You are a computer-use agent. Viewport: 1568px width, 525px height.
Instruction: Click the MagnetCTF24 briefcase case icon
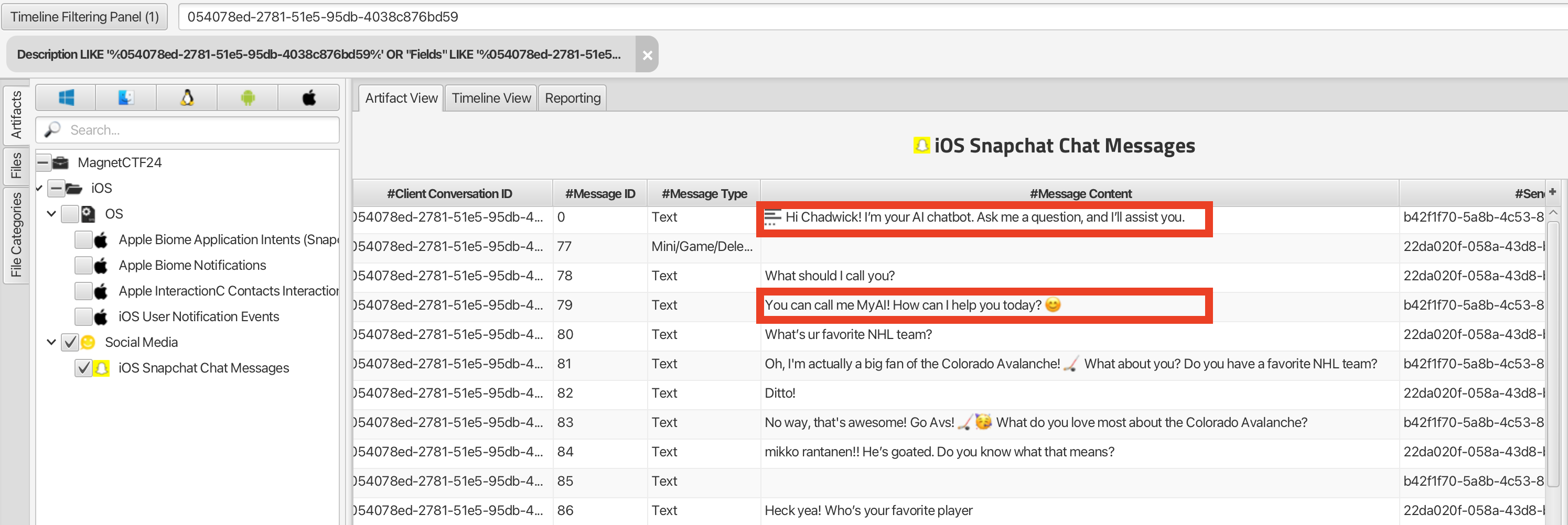click(60, 162)
